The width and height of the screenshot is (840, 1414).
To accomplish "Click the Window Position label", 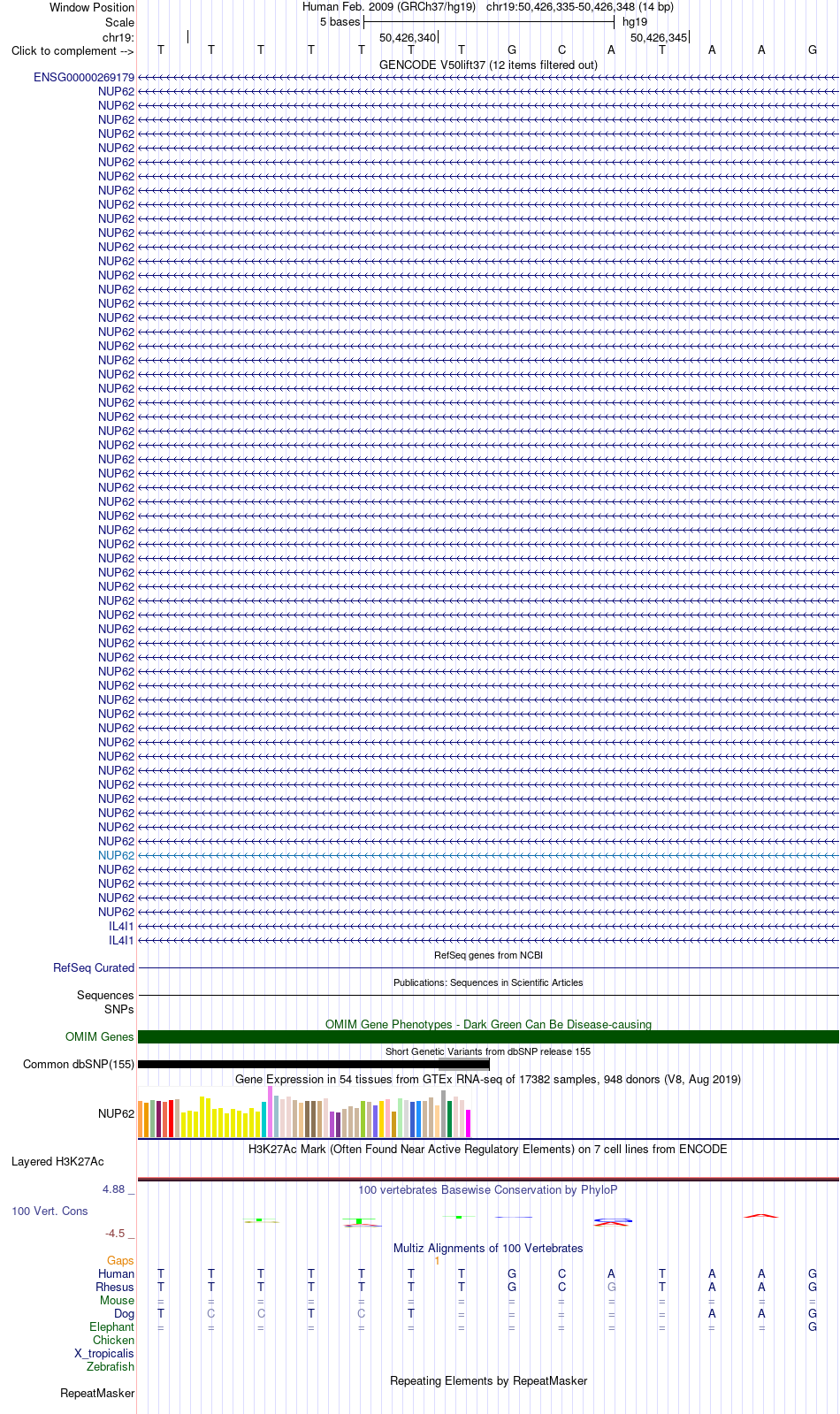I will click(92, 7).
